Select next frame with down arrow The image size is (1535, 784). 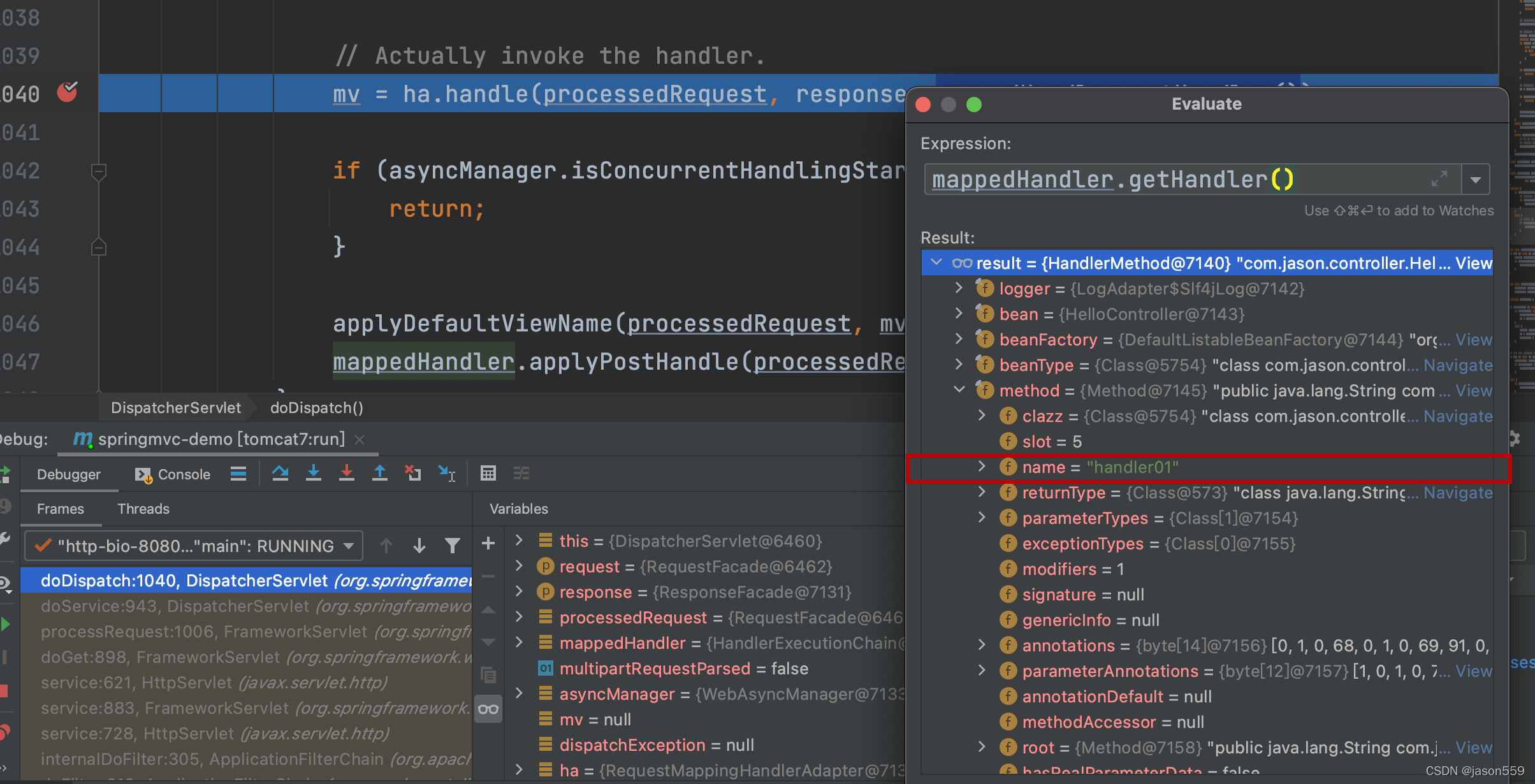pyautogui.click(x=419, y=546)
